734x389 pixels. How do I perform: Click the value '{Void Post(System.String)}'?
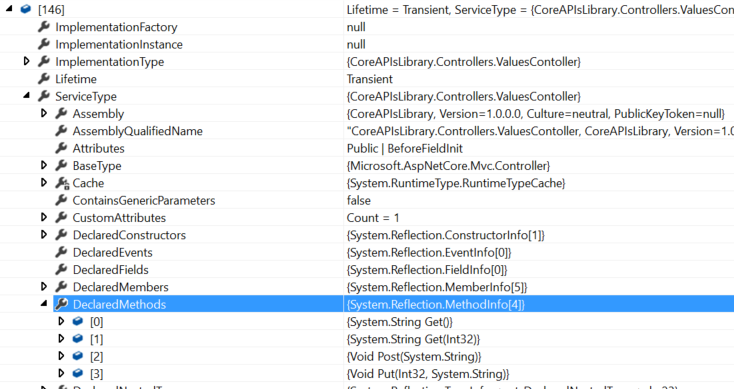pos(414,356)
